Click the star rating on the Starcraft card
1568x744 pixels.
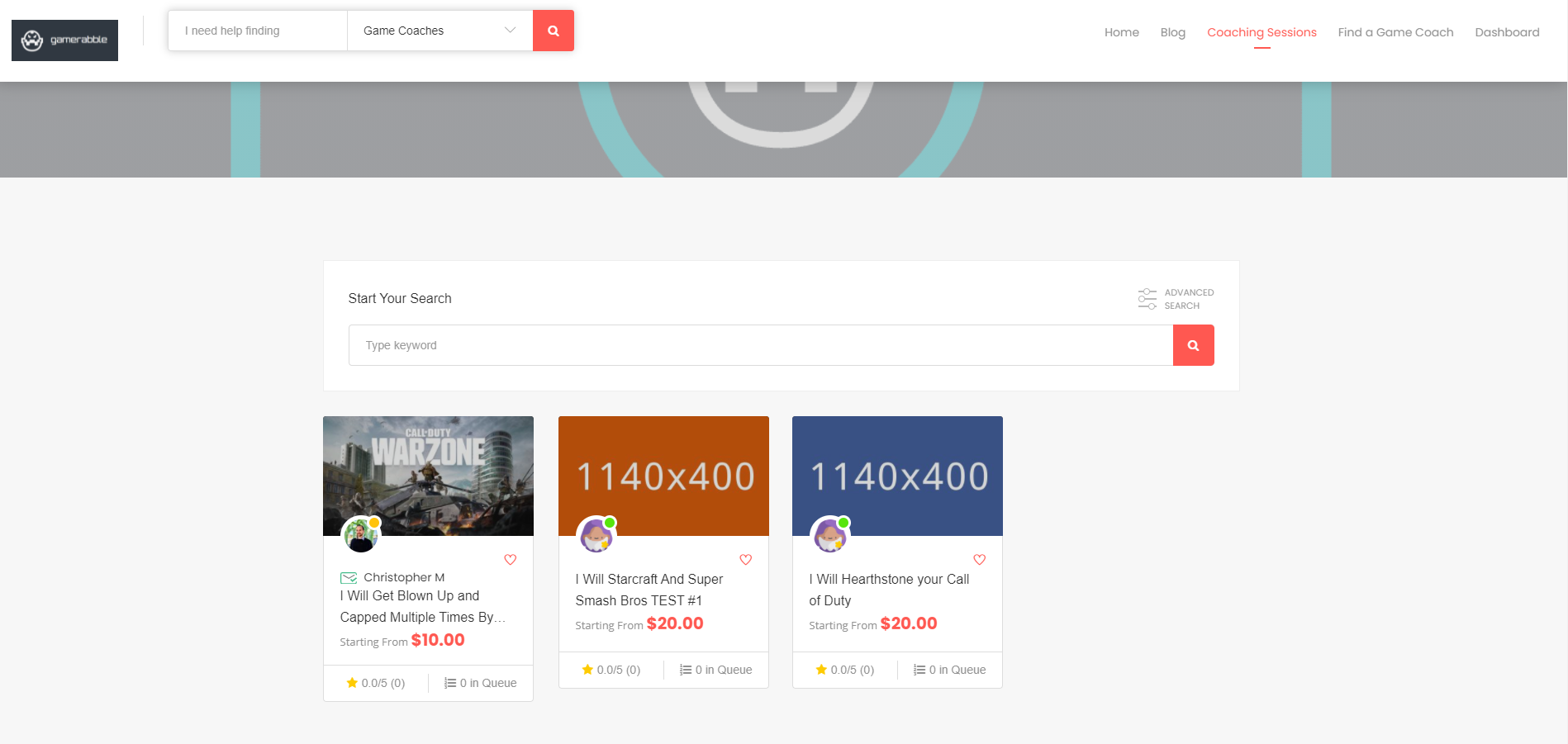[611, 670]
